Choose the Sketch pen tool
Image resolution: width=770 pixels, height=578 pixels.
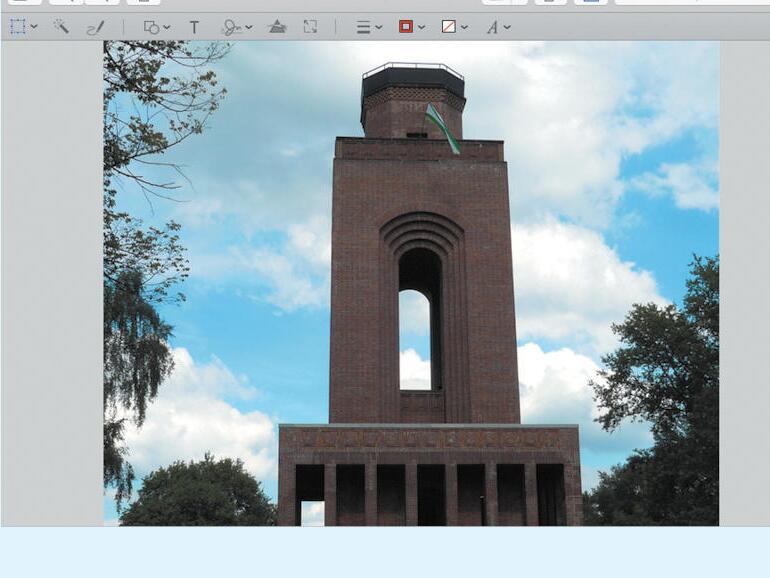click(95, 28)
